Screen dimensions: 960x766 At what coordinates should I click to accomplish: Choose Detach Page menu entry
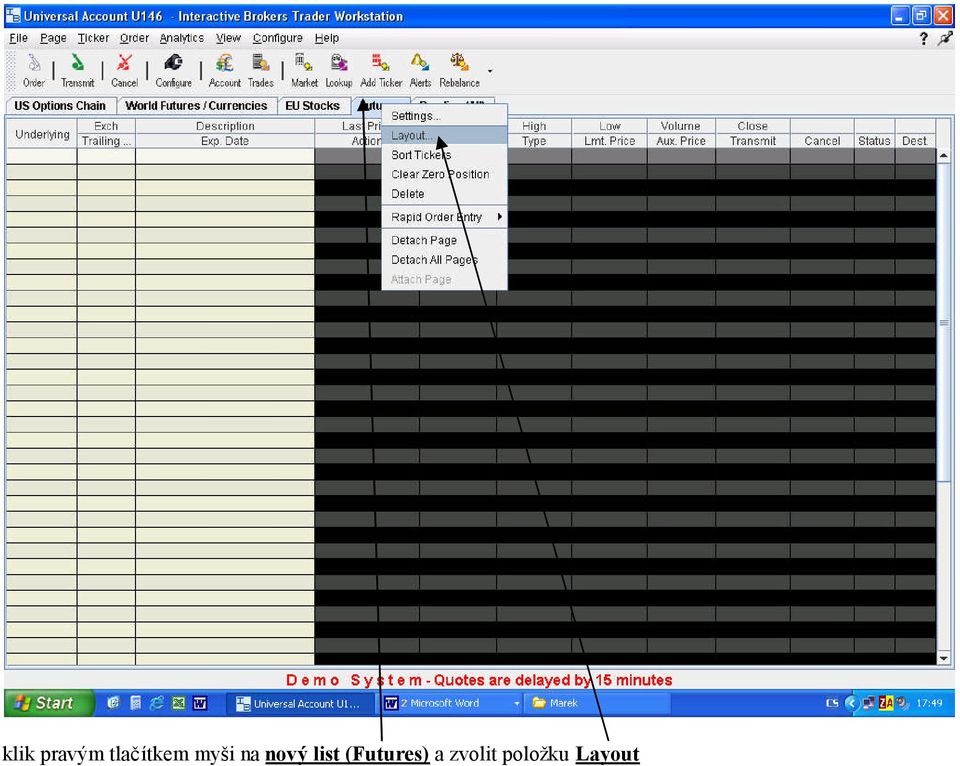[444, 241]
